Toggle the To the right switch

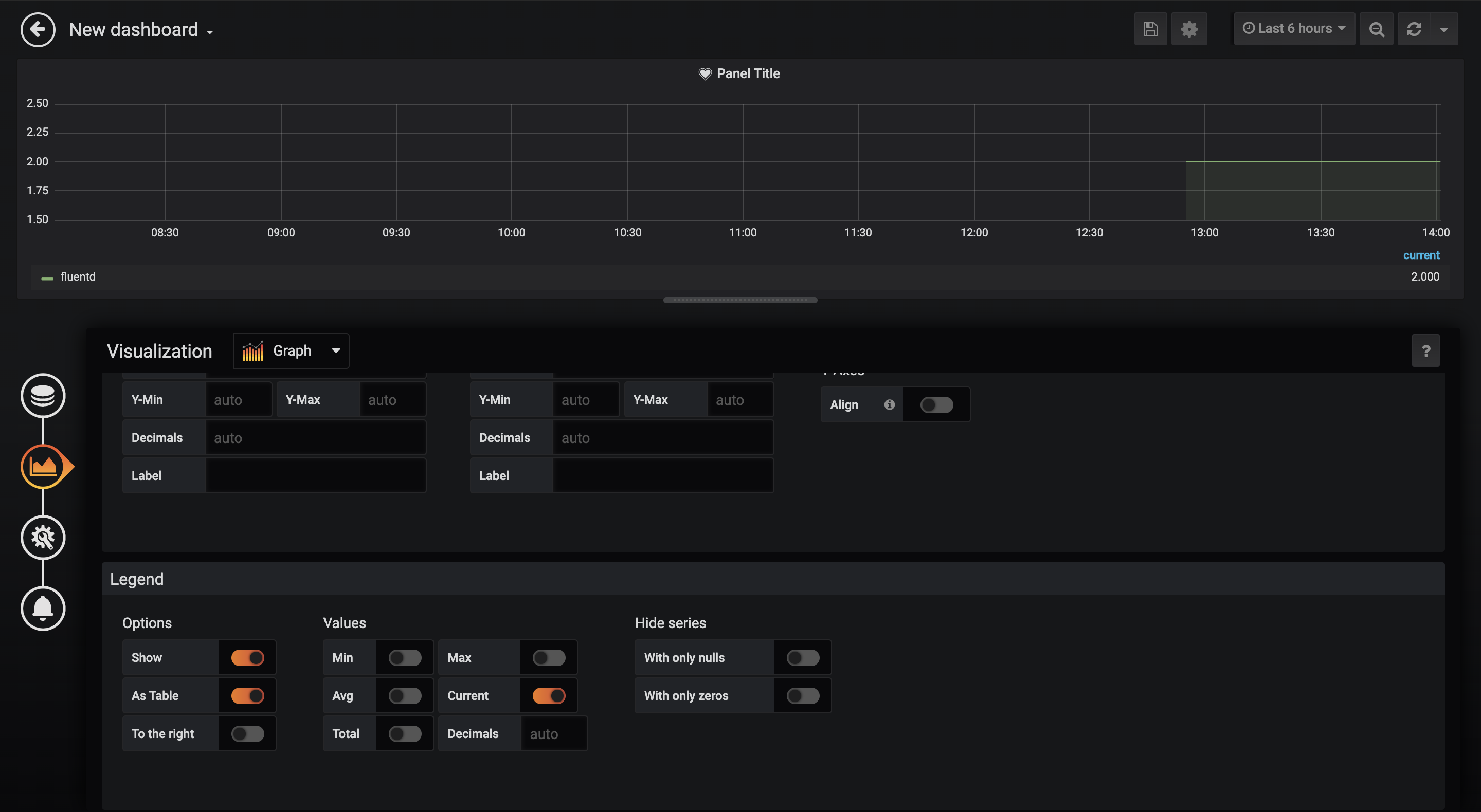(x=248, y=733)
